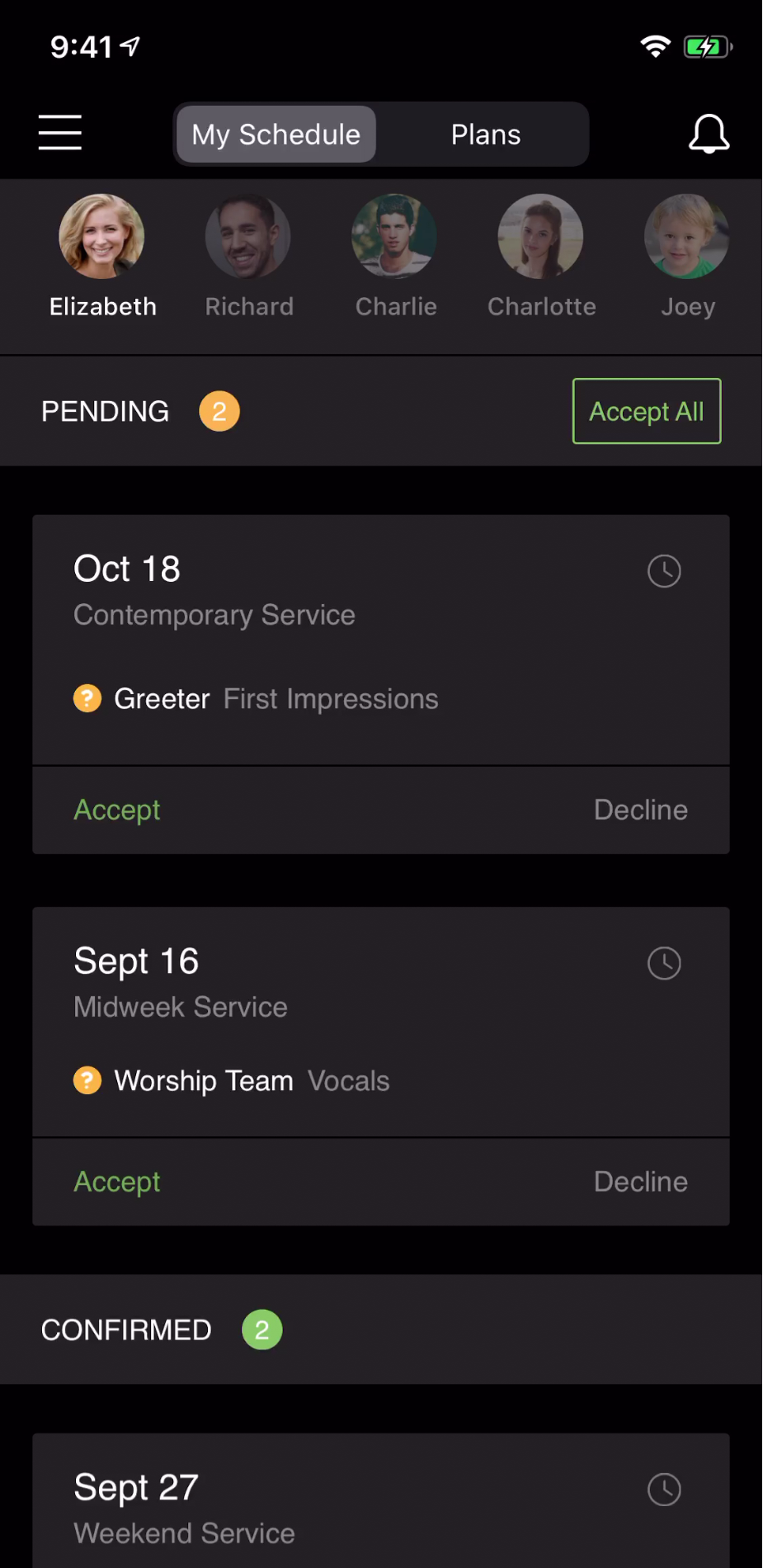The image size is (763, 1568).
Task: Tap question mark status beside Worship Team
Action: pos(87,1079)
